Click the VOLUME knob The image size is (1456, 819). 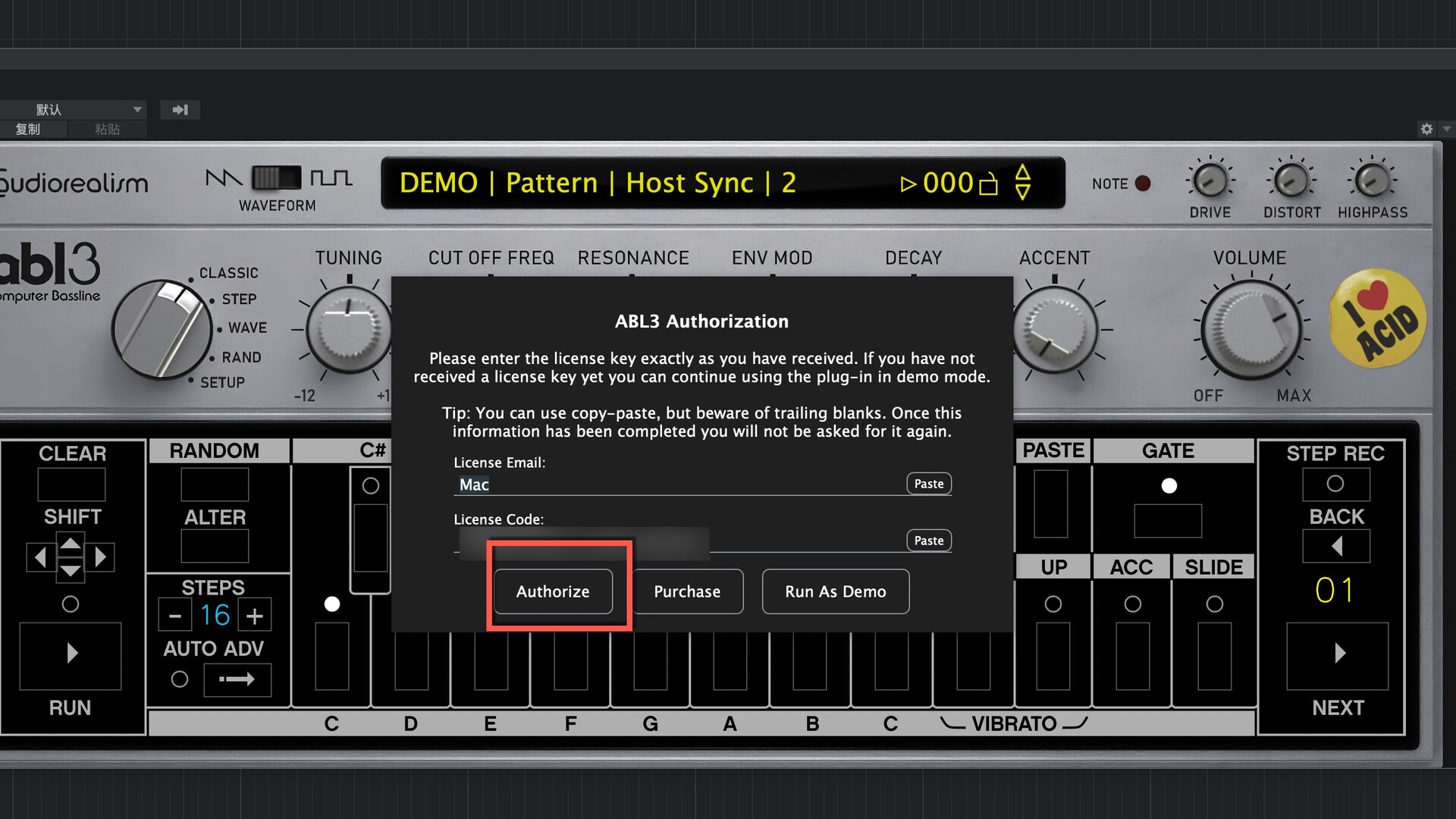coord(1251,330)
